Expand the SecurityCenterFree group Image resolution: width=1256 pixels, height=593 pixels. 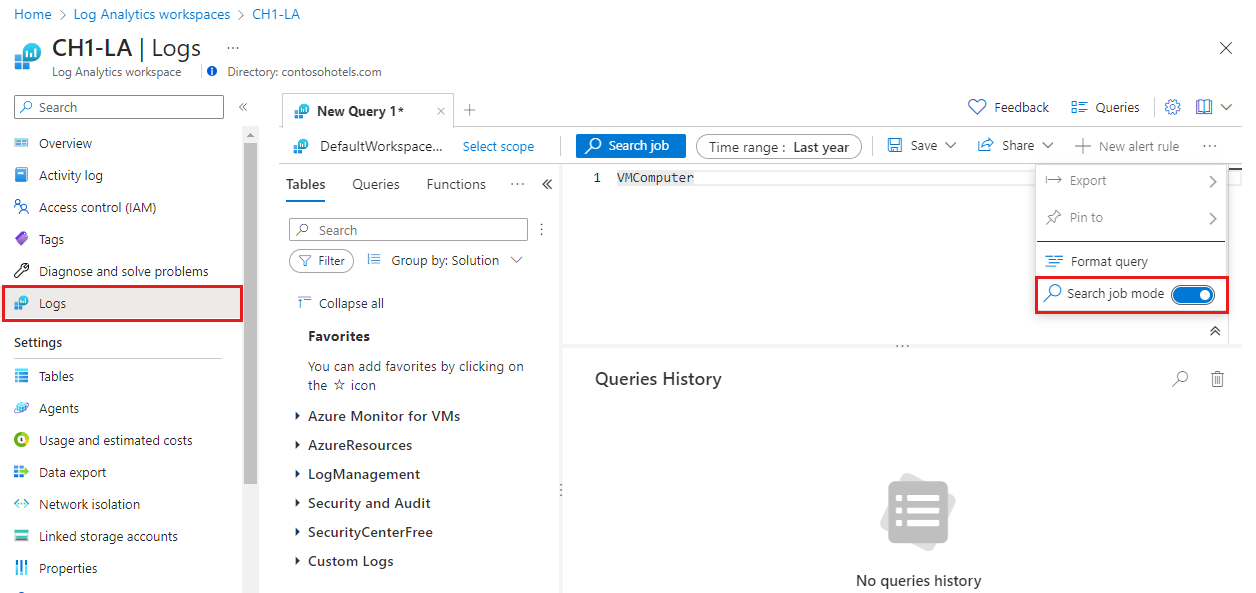pyautogui.click(x=364, y=532)
